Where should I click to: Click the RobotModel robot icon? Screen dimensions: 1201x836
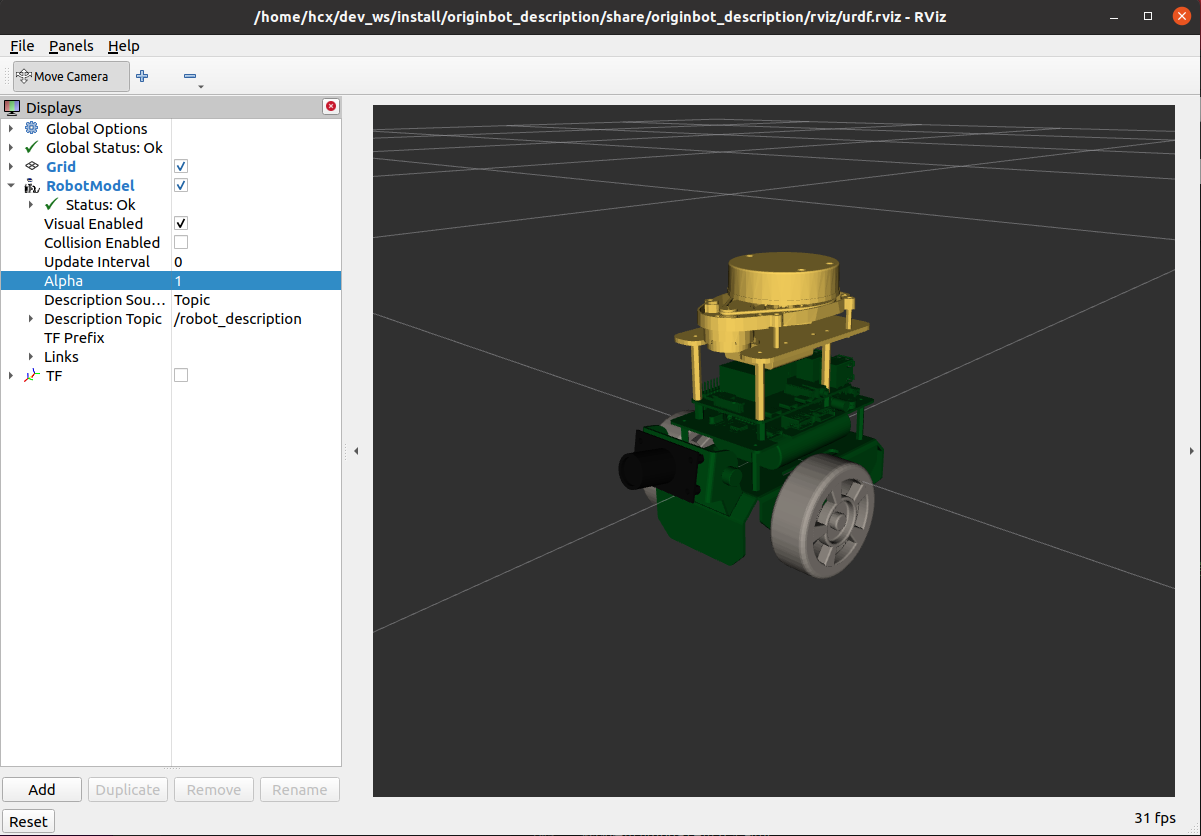[31, 186]
